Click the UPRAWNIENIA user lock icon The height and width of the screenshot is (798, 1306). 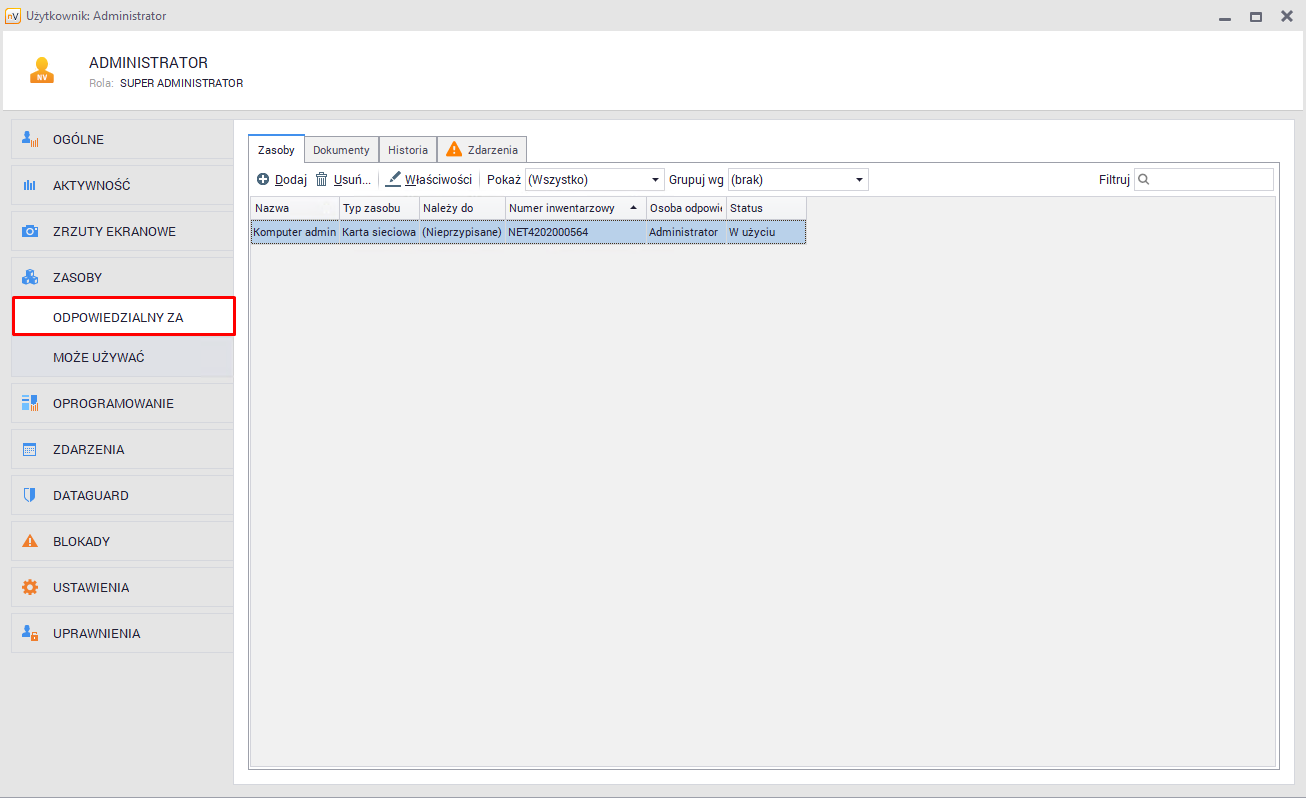coord(30,634)
